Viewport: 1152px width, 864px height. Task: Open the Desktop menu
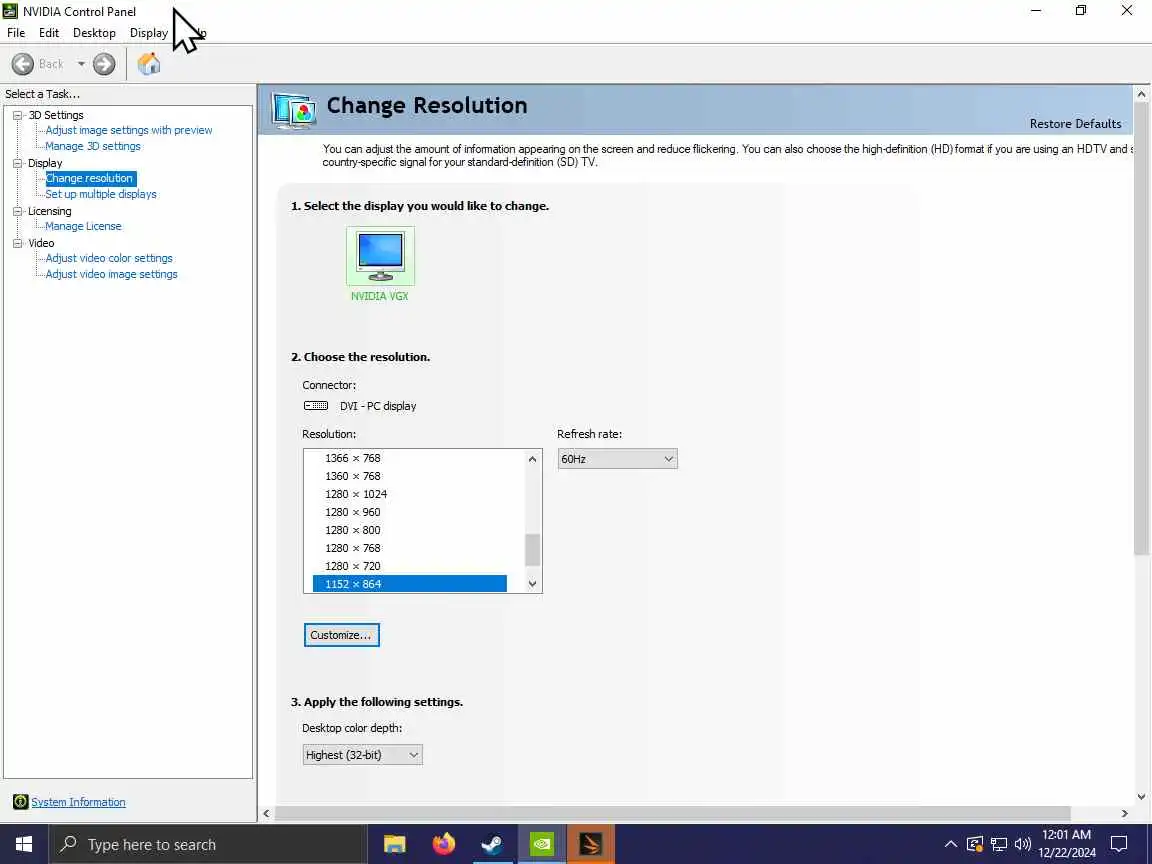coord(94,33)
